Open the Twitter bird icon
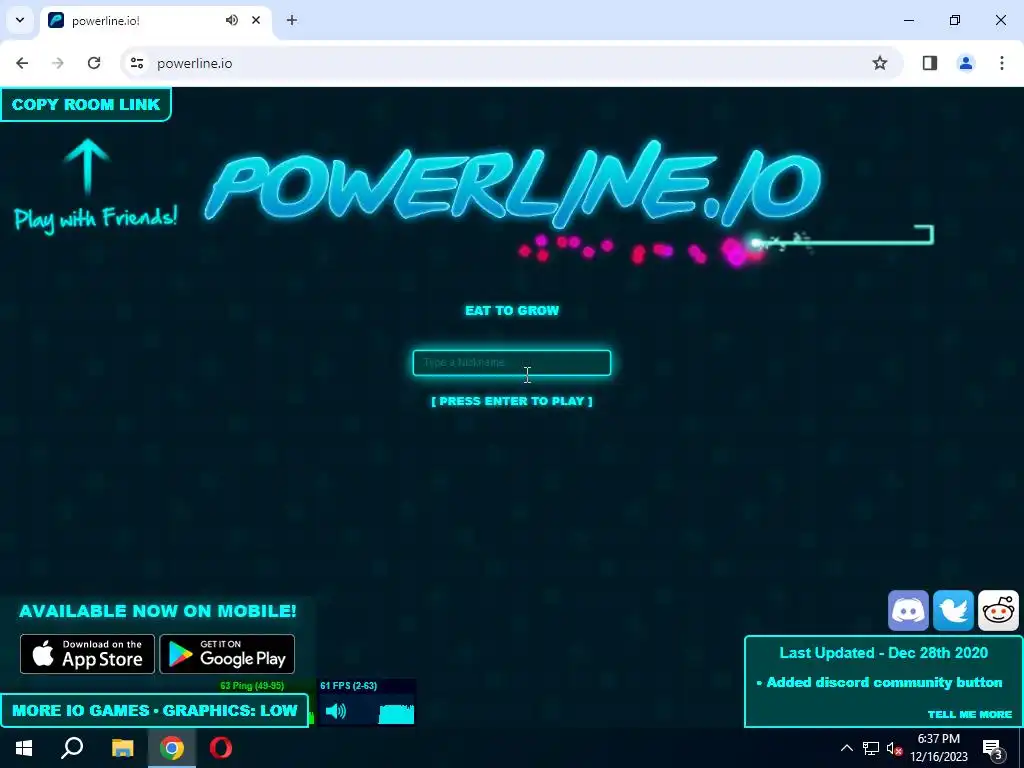1024x768 pixels. (x=953, y=611)
